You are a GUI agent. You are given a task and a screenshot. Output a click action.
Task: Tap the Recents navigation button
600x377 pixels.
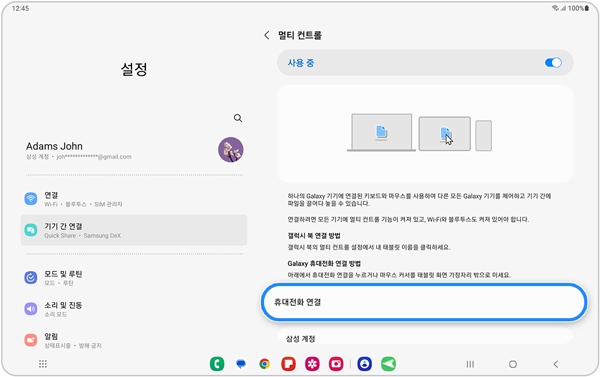470,364
